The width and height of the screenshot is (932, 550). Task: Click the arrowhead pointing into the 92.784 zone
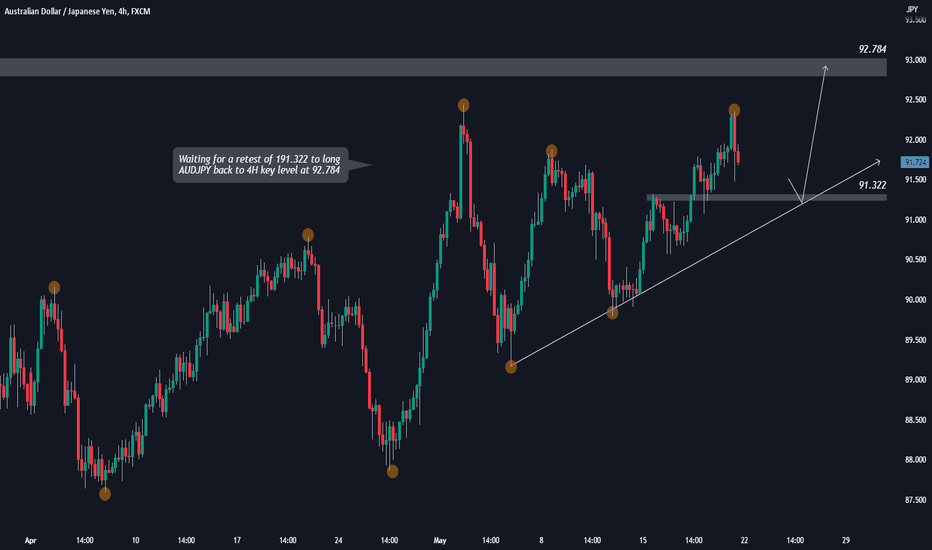point(825,69)
